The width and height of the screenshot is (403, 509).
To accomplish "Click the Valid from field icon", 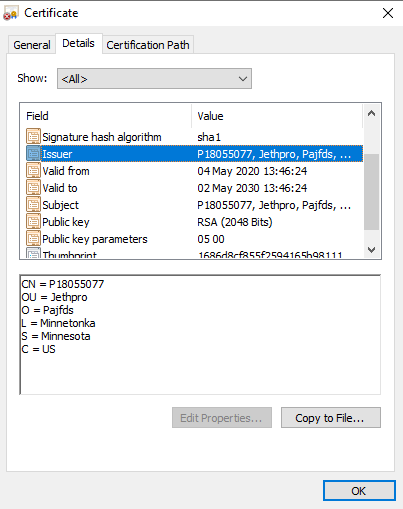I will 33,171.
